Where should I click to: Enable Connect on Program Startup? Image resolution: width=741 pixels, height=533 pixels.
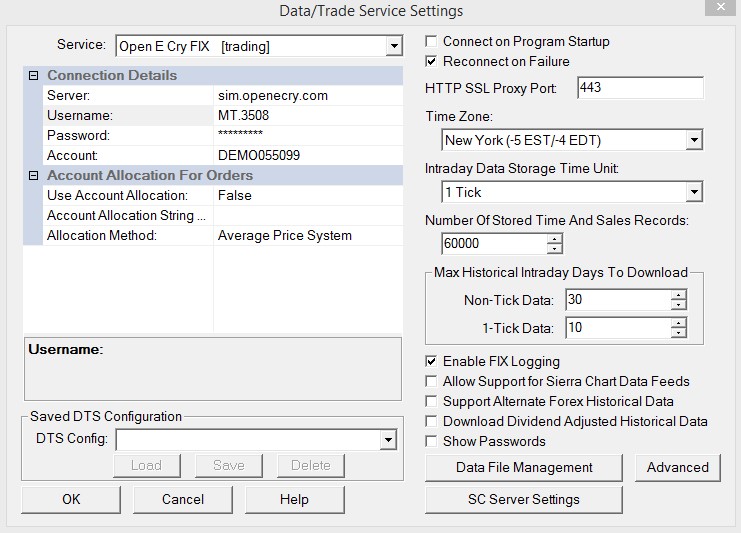click(432, 42)
